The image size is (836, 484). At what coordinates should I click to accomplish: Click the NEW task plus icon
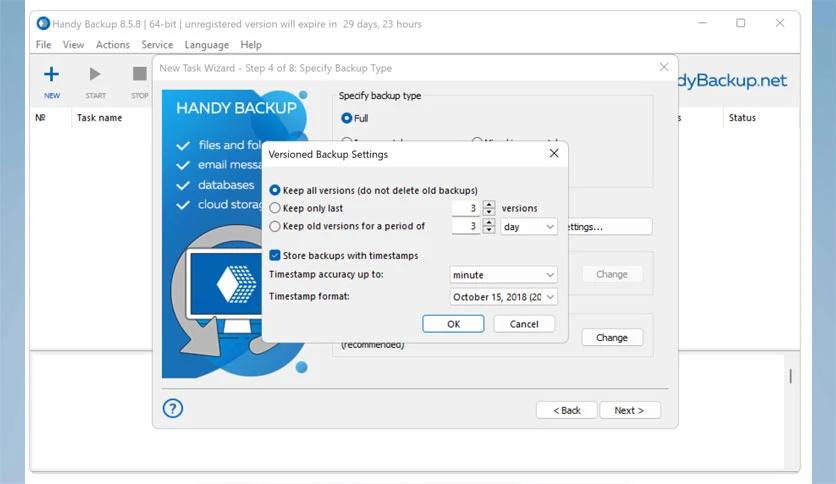pos(51,74)
